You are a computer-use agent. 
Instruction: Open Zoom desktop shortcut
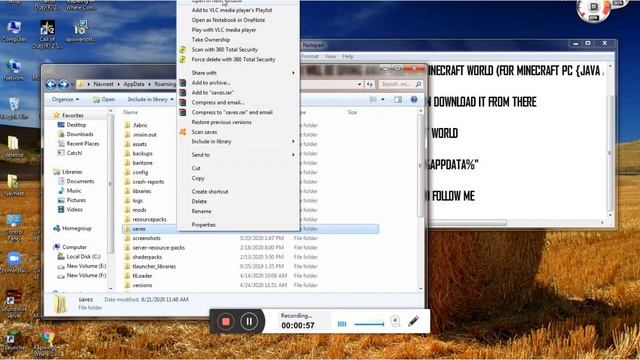(14, 262)
